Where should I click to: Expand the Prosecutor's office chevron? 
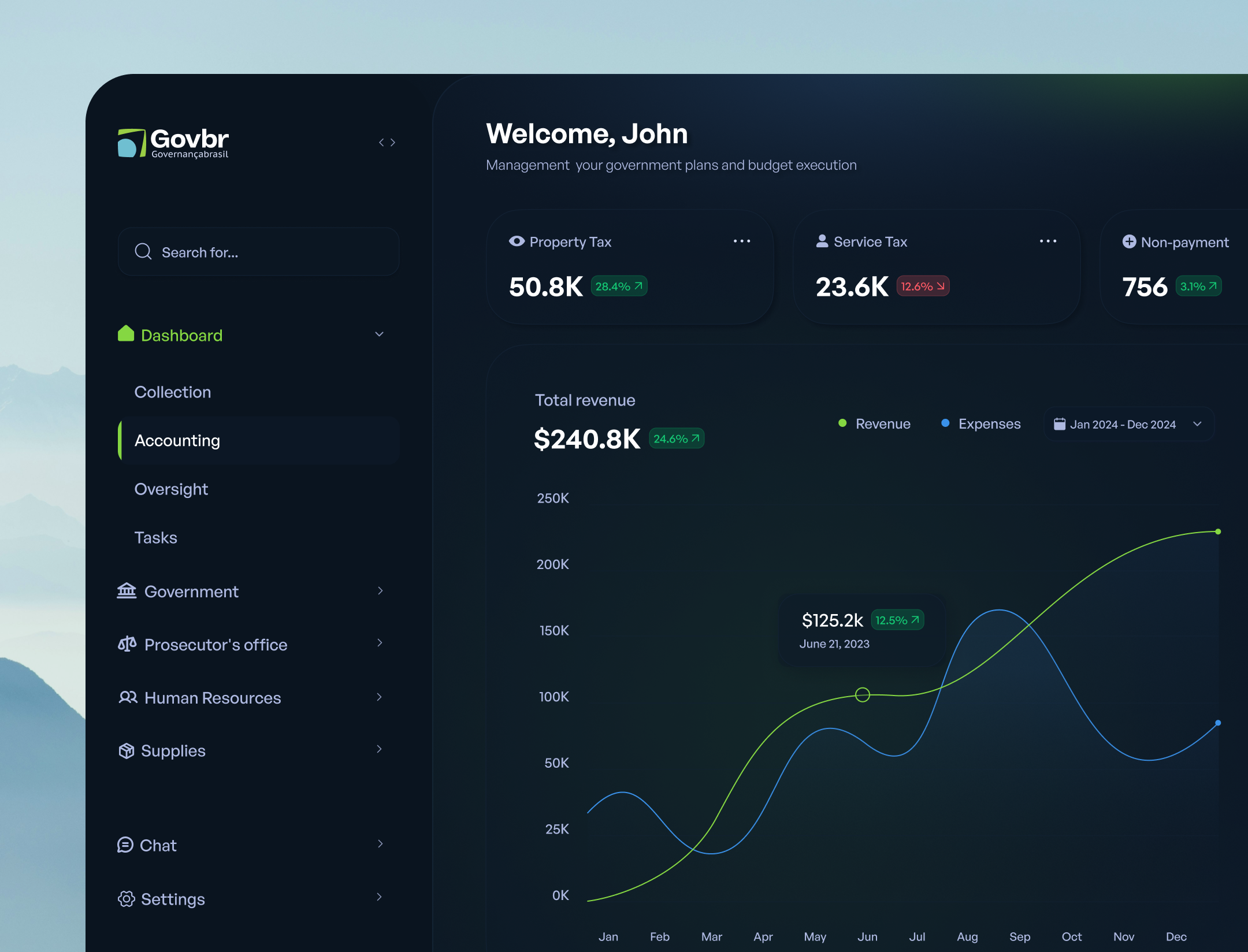click(x=380, y=643)
